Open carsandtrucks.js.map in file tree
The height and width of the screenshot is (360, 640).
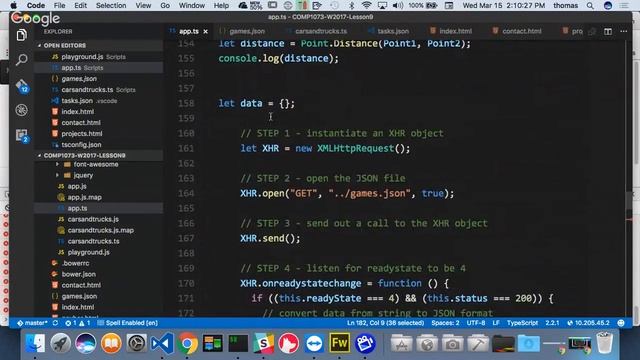coord(99,230)
